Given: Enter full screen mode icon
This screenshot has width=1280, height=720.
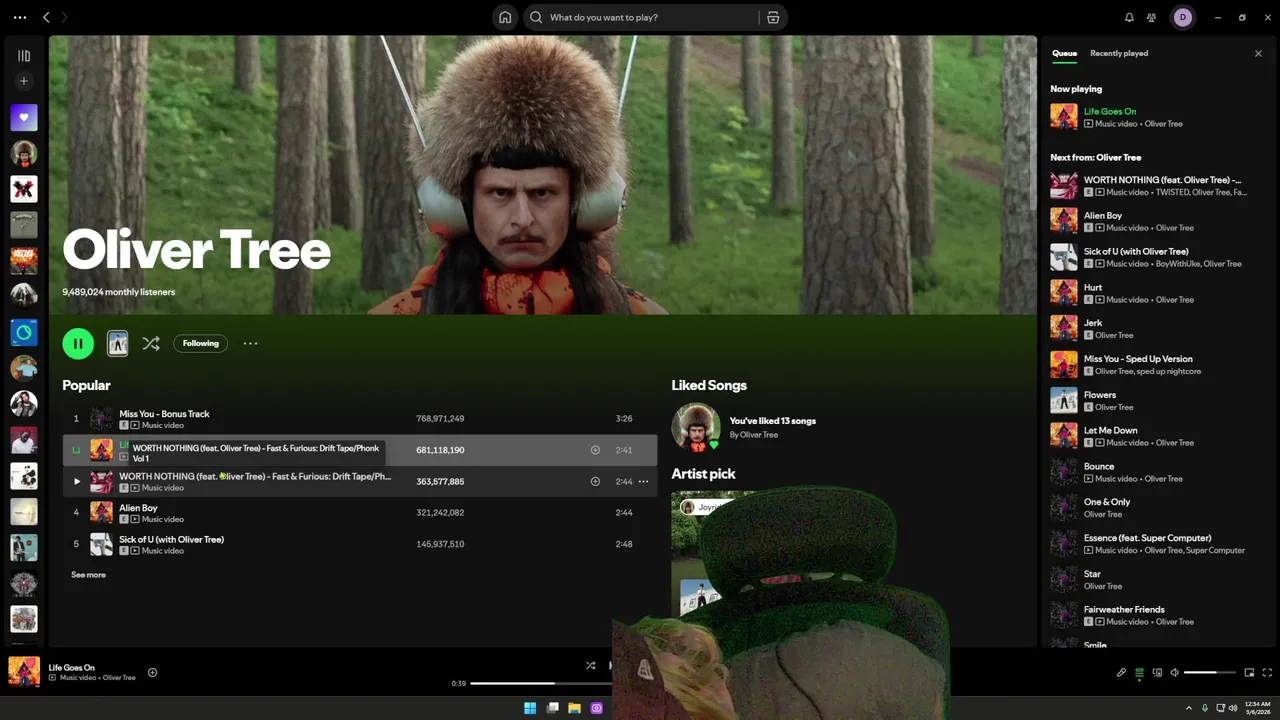Looking at the screenshot, I should pyautogui.click(x=1267, y=672).
